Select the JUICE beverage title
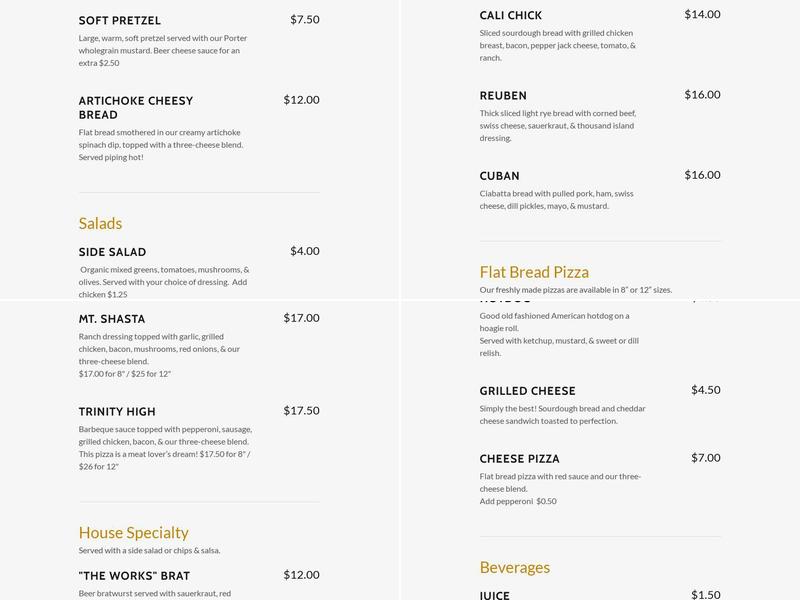 pyautogui.click(x=494, y=595)
